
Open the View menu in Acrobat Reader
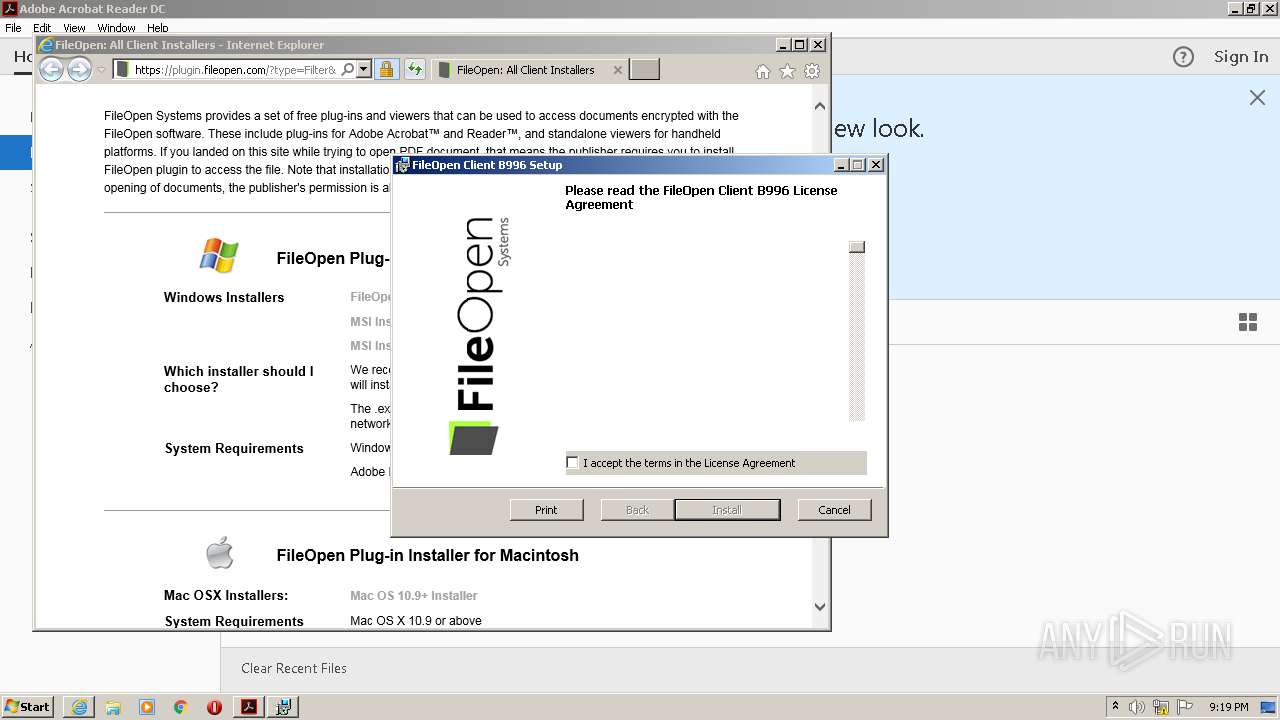pos(74,28)
